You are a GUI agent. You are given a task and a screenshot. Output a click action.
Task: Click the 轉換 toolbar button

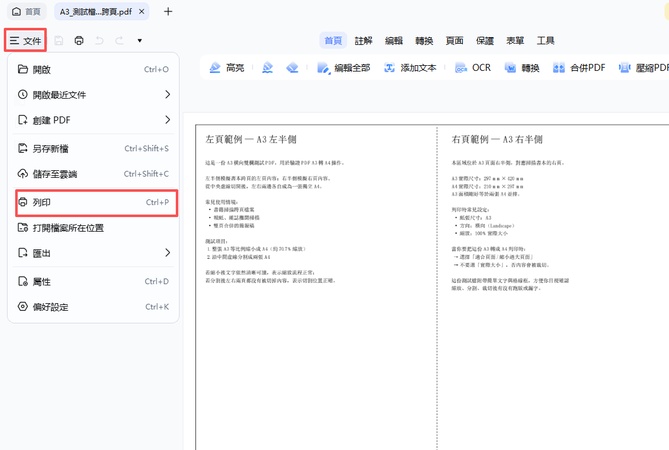[522, 68]
